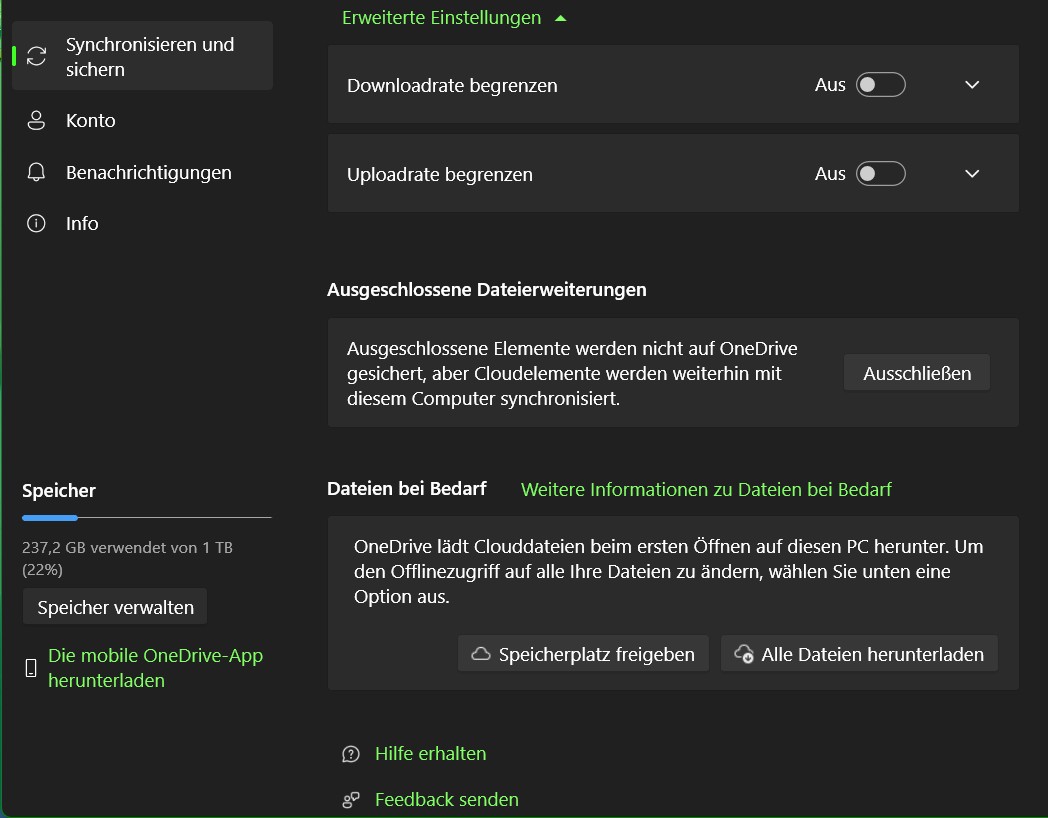The image size is (1048, 818).
Task: Click the cloud icon on Speicherplatz freigeben
Action: (x=479, y=653)
